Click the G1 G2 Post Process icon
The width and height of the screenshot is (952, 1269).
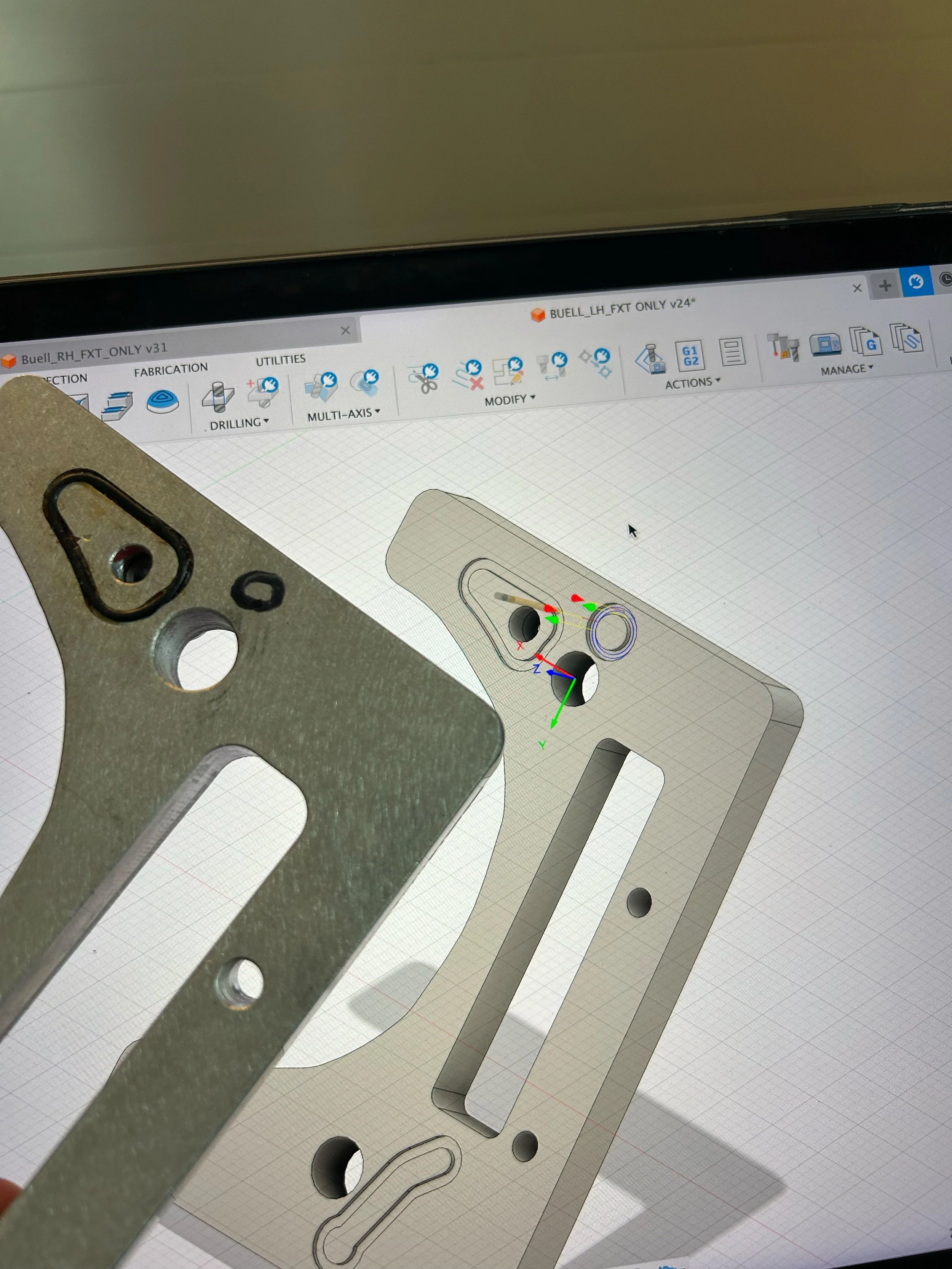tap(690, 356)
